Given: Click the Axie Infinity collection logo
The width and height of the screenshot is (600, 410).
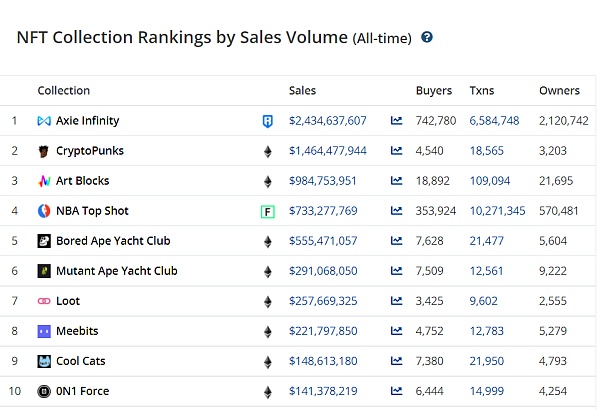Looking at the screenshot, I should pyautogui.click(x=44, y=121).
